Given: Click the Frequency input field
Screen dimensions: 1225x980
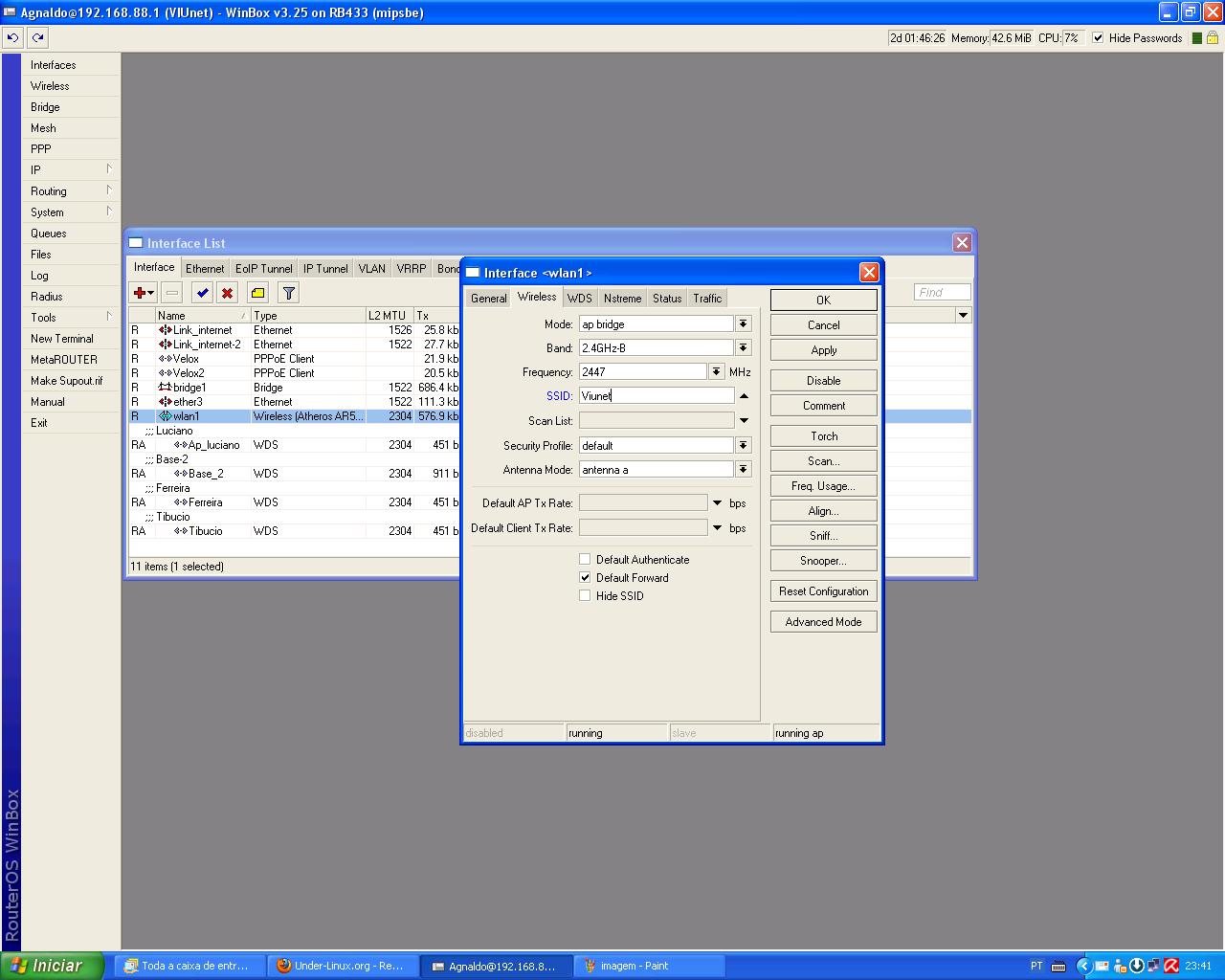Looking at the screenshot, I should click(643, 371).
